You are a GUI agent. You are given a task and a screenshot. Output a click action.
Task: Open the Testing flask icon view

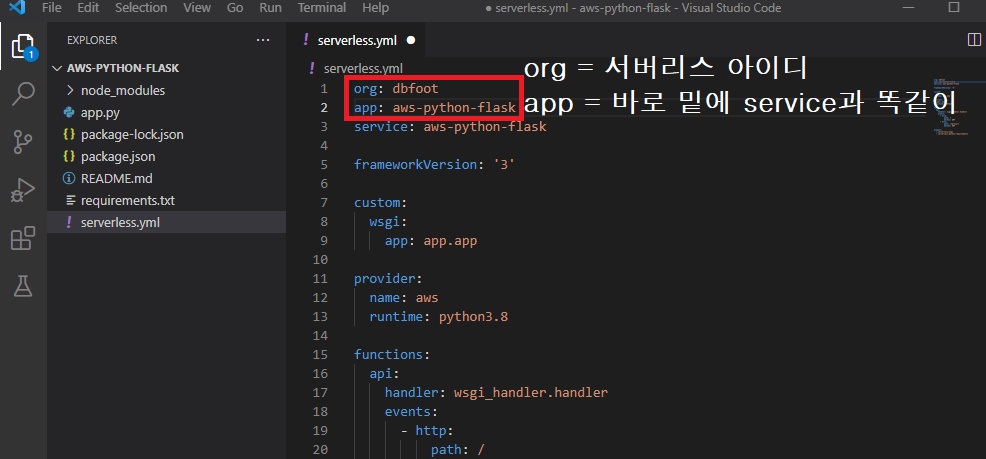pyautogui.click(x=23, y=286)
